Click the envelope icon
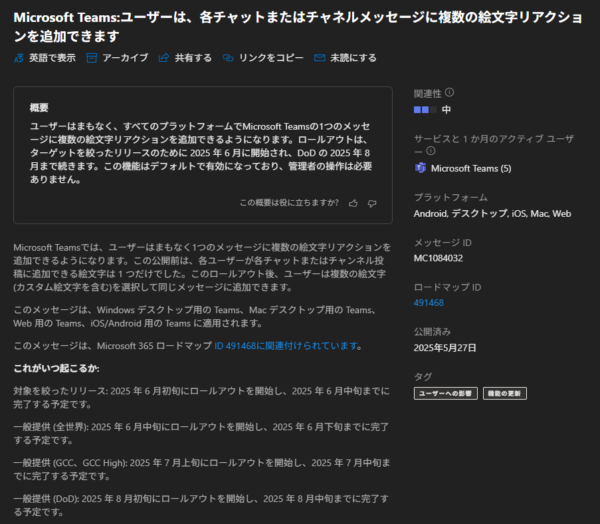The image size is (600, 524). coord(320,58)
